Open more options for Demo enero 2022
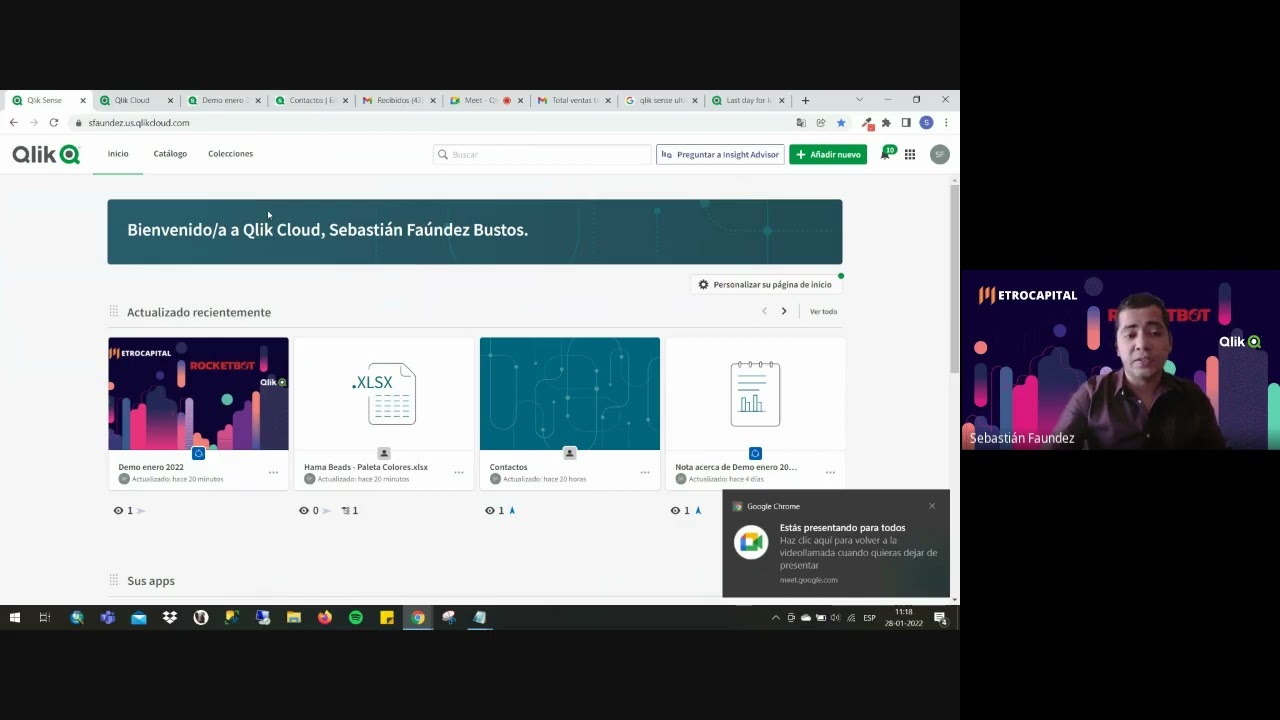 273,472
